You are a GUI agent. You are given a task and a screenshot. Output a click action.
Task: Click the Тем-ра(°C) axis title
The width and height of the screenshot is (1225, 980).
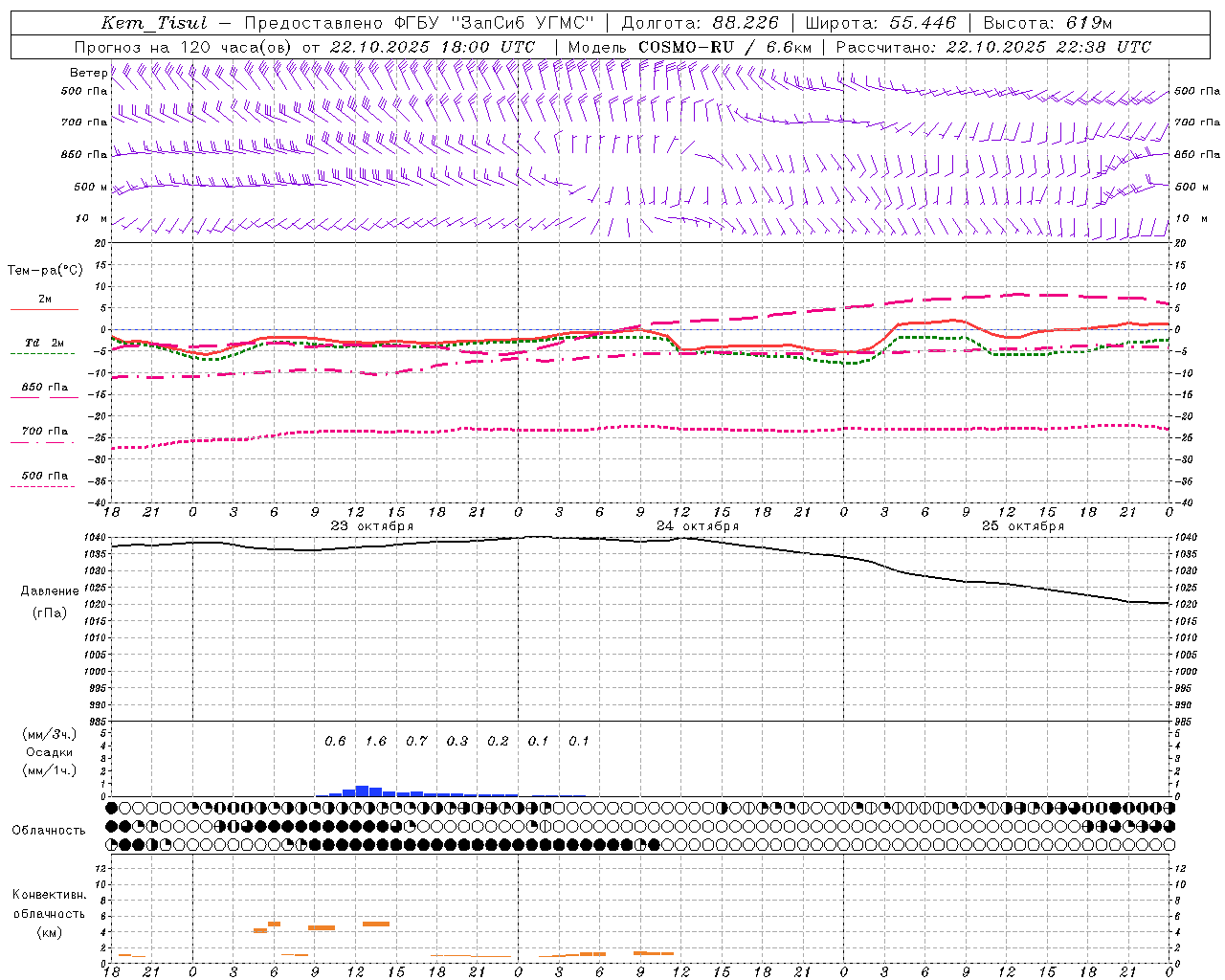[x=45, y=271]
